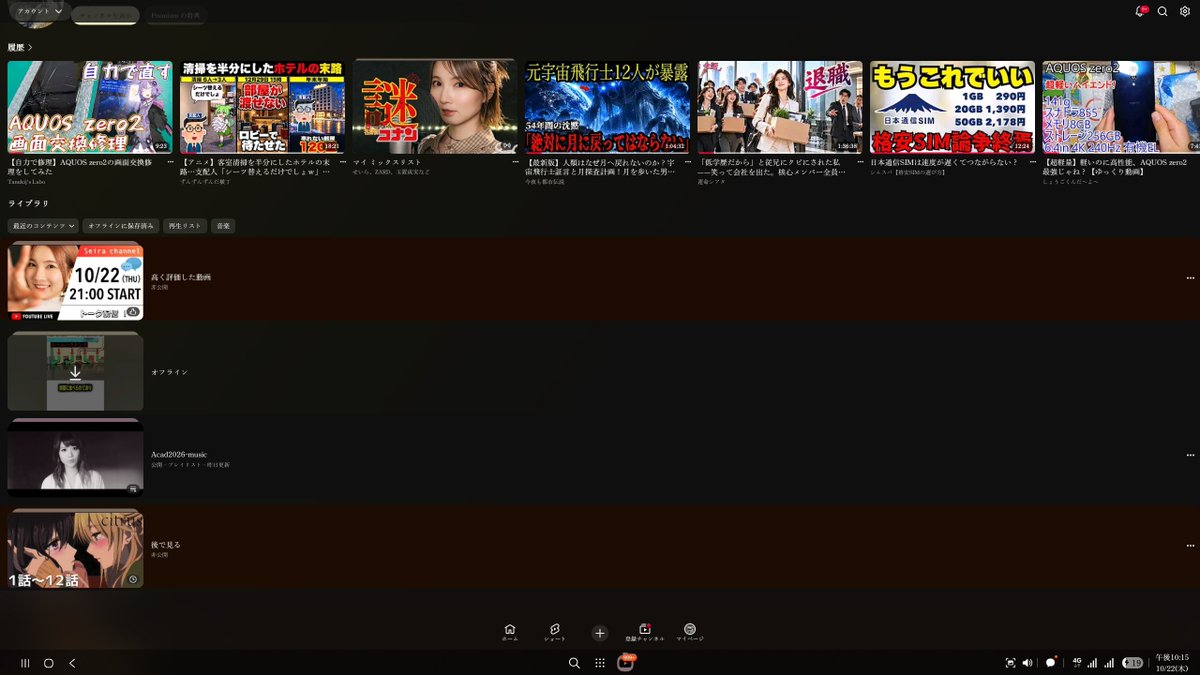The height and width of the screenshot is (675, 1200).
Task: Tap the Android back arrow button
Action: point(72,663)
